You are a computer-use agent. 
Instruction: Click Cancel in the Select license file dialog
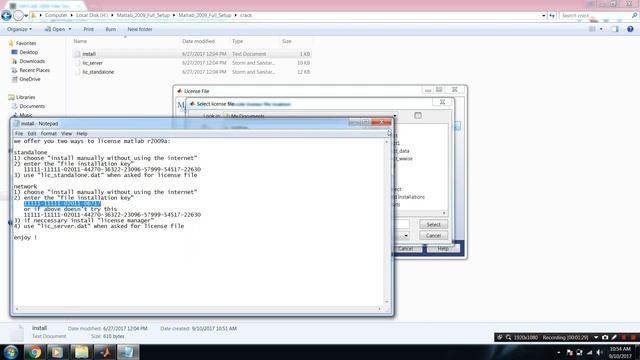pyautogui.click(x=433, y=236)
